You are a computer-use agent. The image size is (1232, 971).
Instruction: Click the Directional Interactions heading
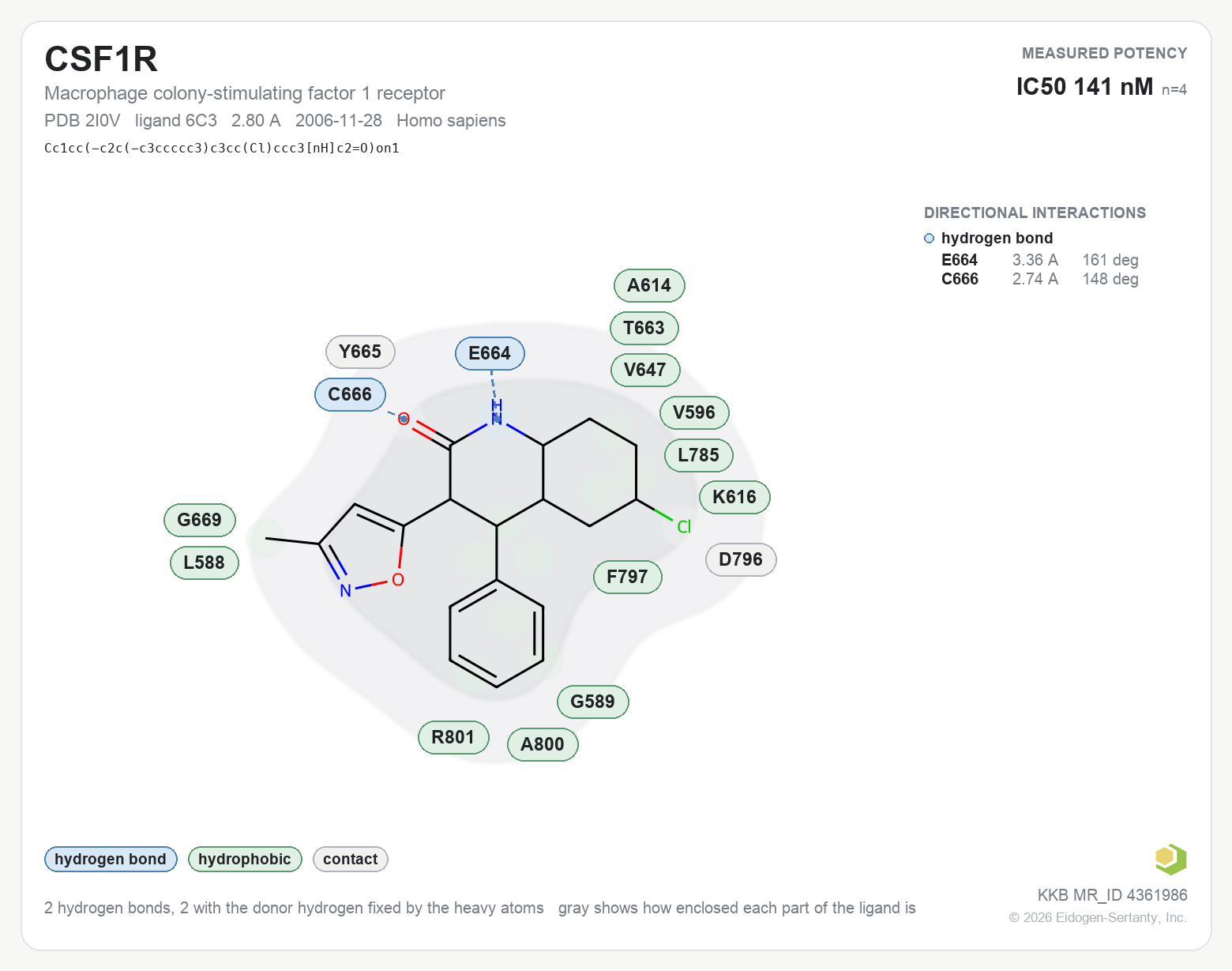pos(1035,213)
